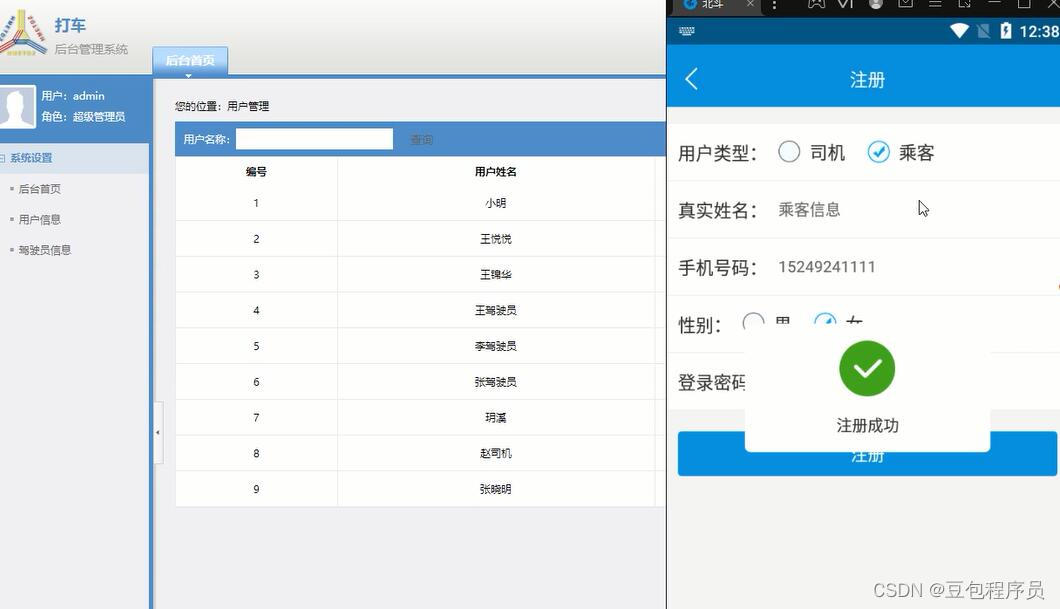Open 驾驶员信息 in the sidebar
This screenshot has width=1060, height=609.
(x=45, y=249)
